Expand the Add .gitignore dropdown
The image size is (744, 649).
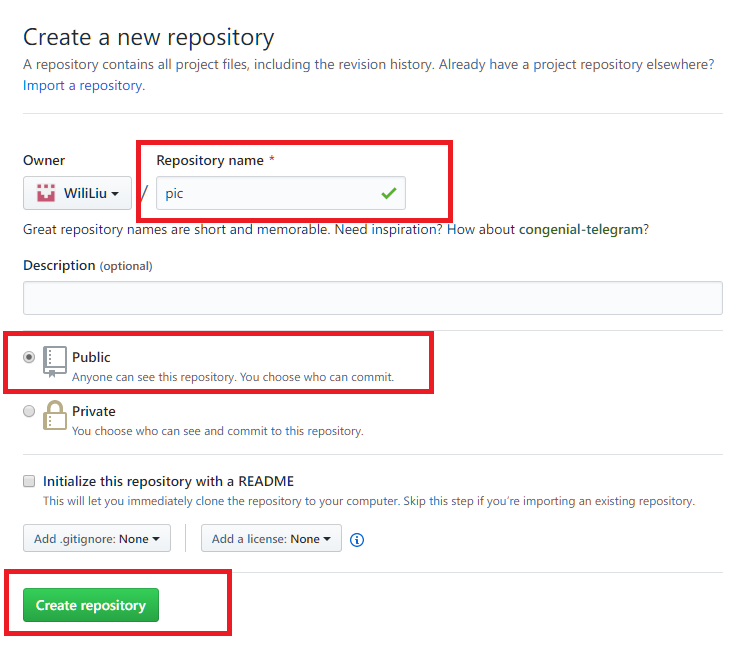click(x=97, y=538)
